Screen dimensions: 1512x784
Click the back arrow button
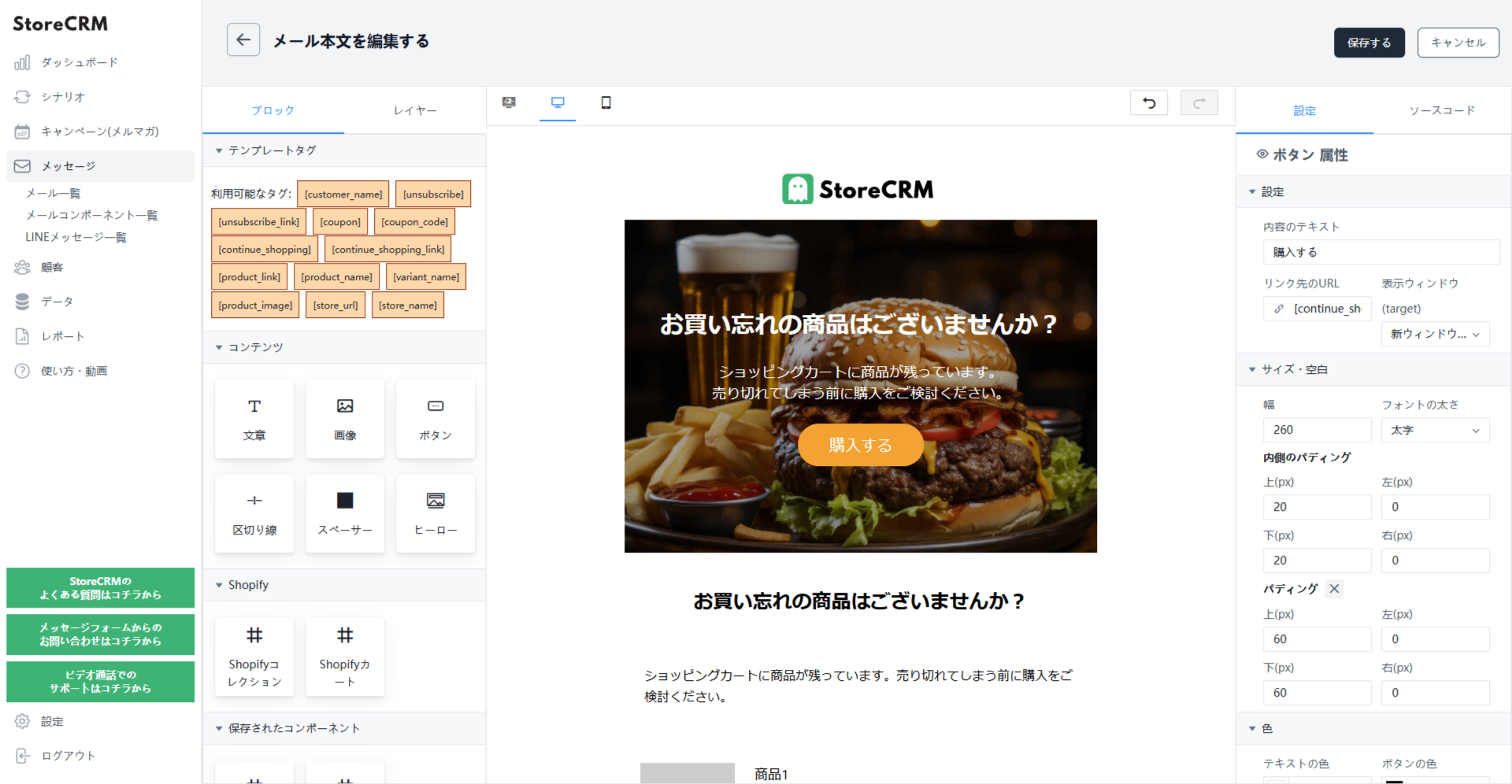tap(243, 39)
